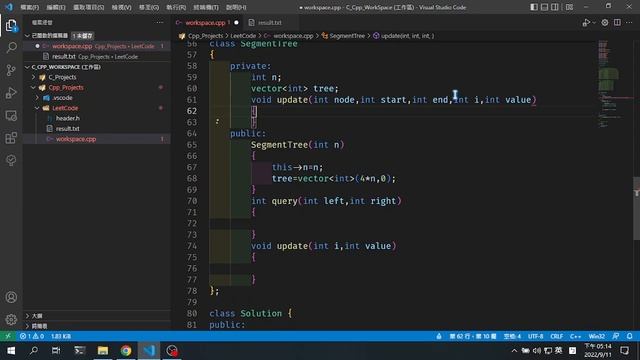Open result.txt in LeetCode folder tree
Image resolution: width=640 pixels, height=360 pixels.
tap(67, 129)
